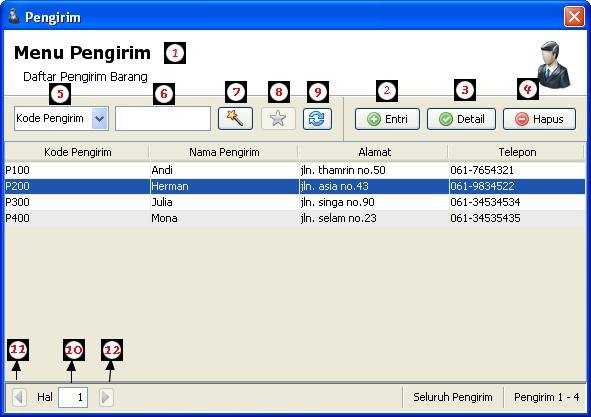Select the row for Julia
The height and width of the screenshot is (417, 591).
(x=295, y=202)
